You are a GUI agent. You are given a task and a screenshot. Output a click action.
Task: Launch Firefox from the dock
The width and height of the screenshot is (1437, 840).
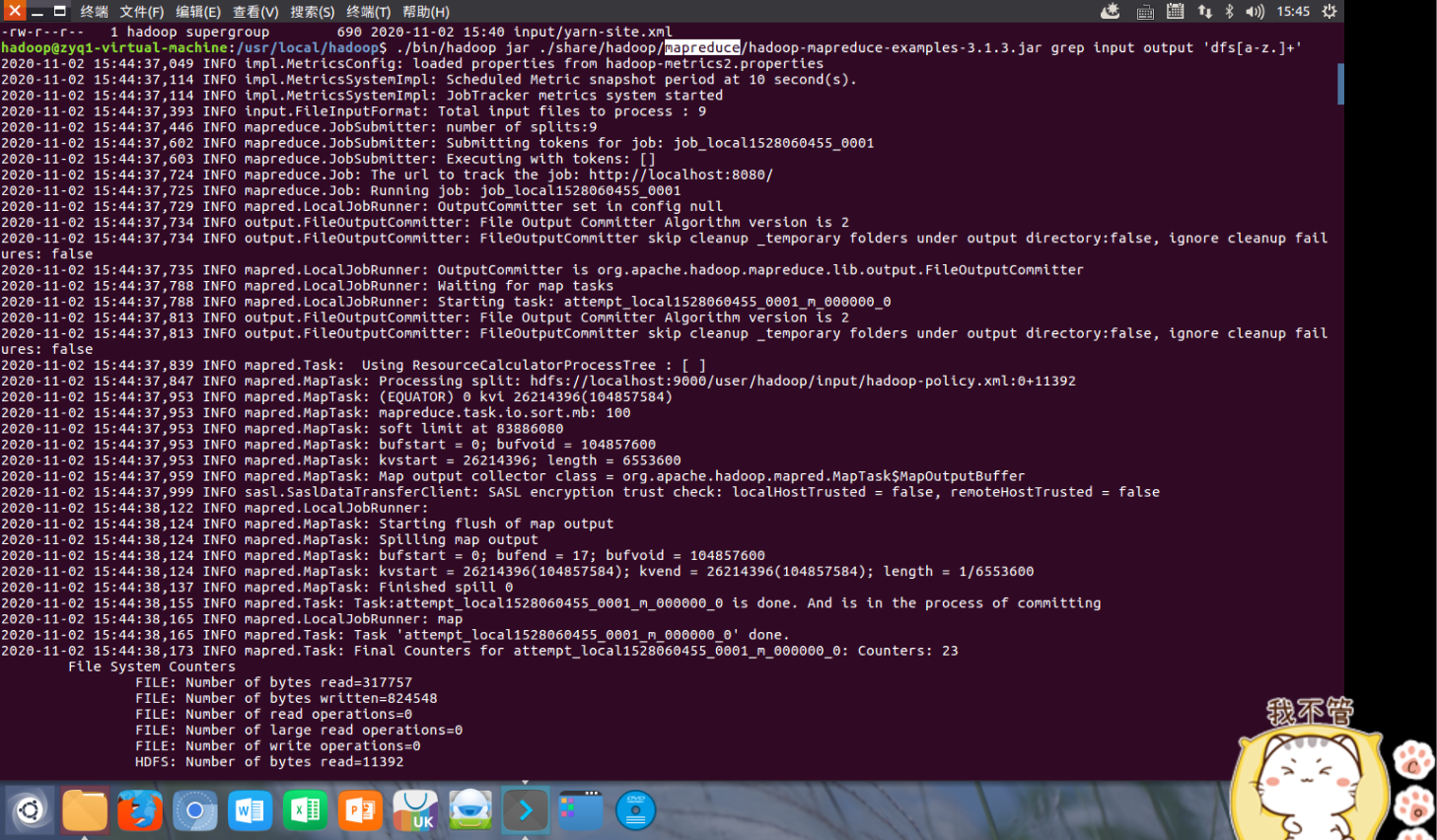pyautogui.click(x=140, y=810)
